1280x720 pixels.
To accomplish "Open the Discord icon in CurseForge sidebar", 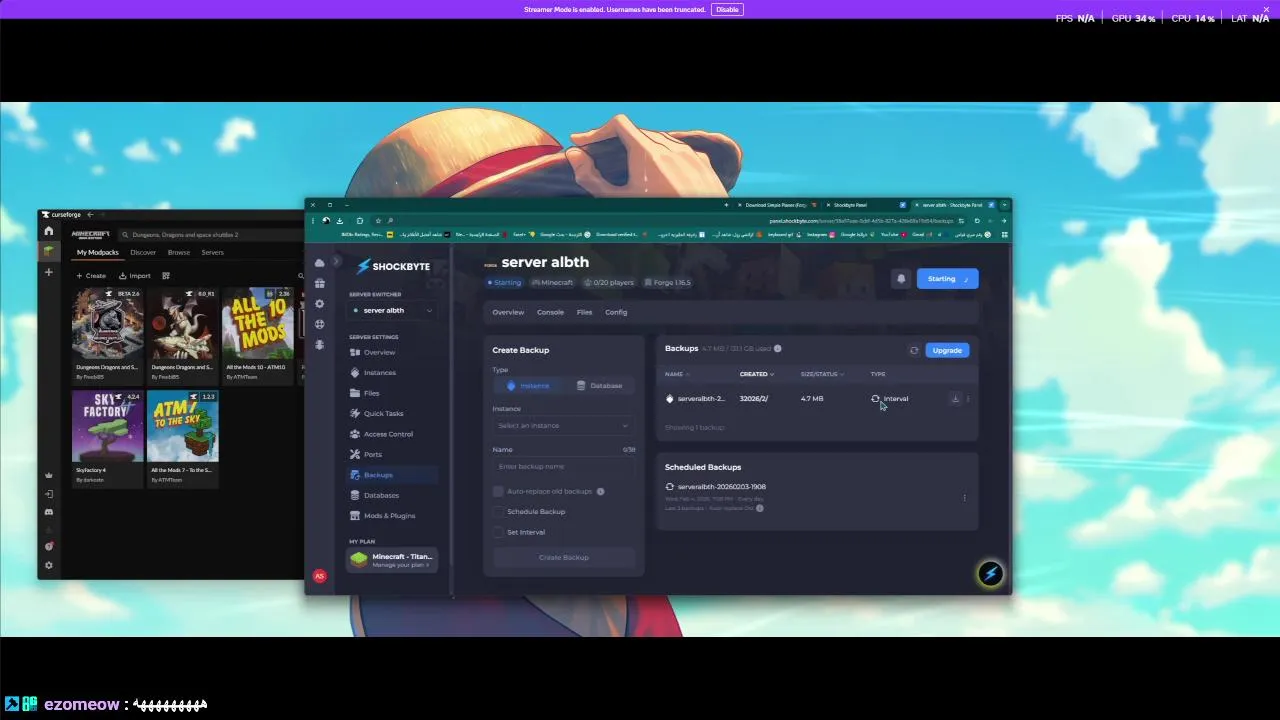I will tap(48, 512).
